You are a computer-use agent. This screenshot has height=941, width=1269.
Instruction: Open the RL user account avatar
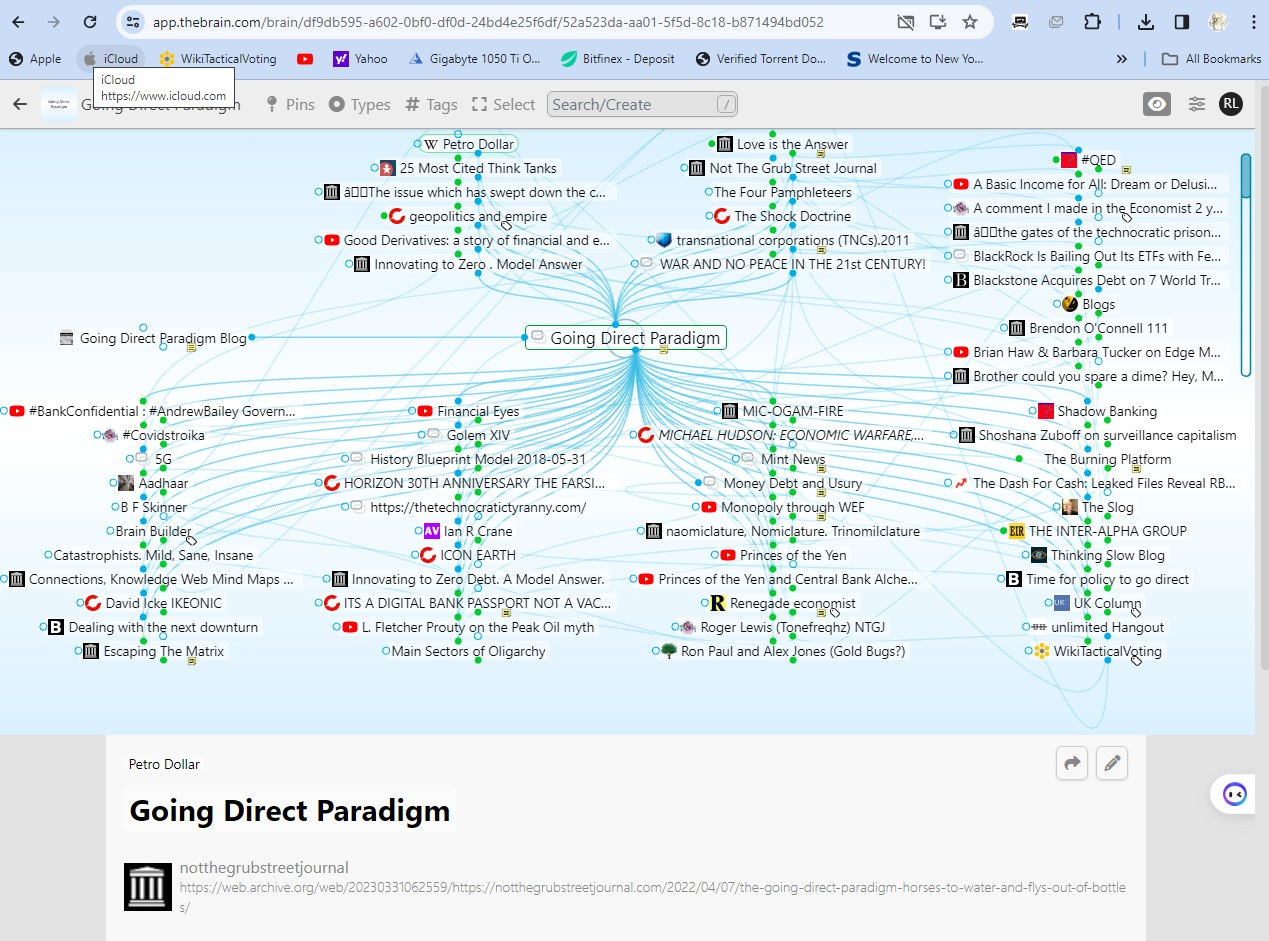click(x=1231, y=104)
